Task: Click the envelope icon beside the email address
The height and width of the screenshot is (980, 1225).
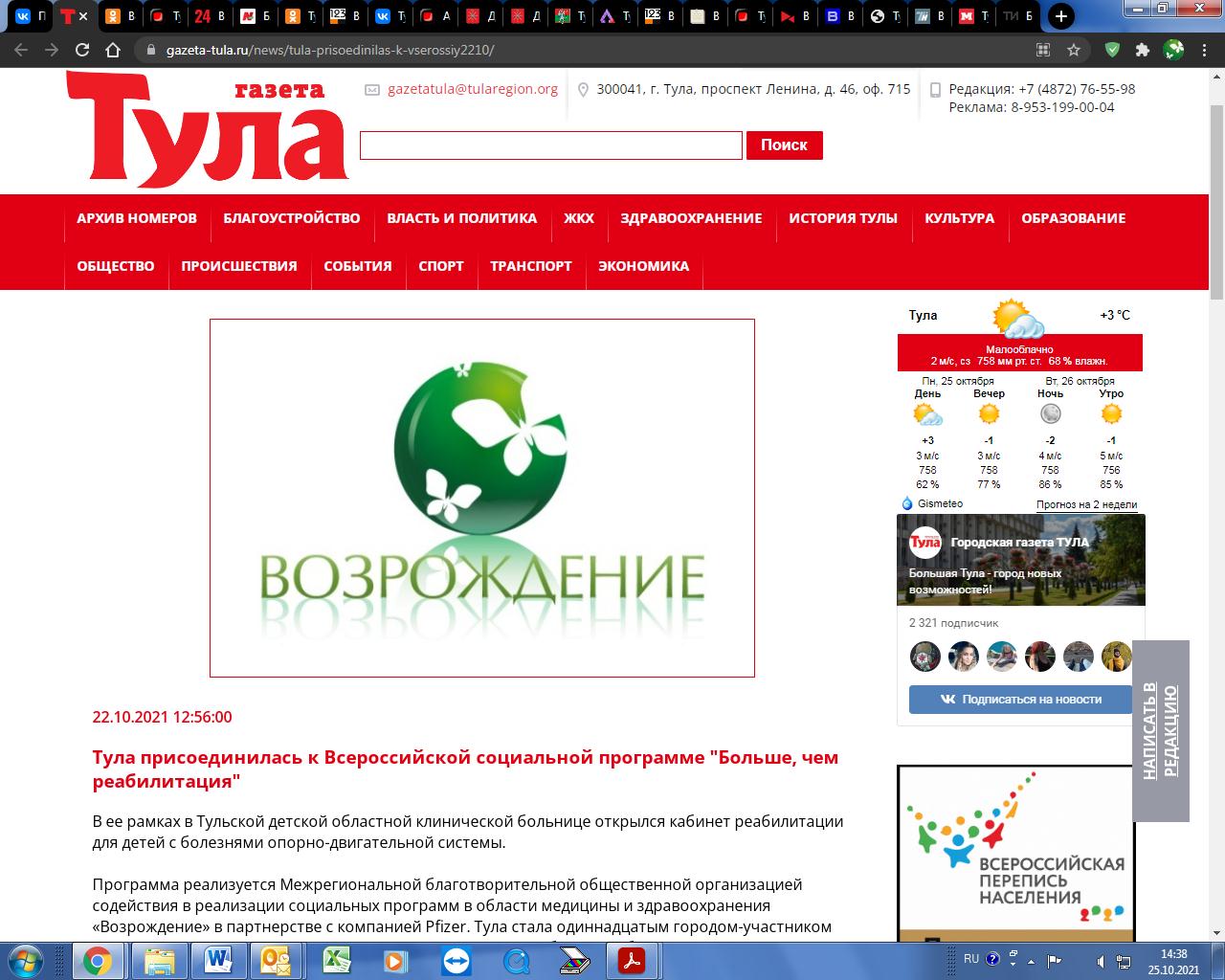Action: [x=372, y=90]
